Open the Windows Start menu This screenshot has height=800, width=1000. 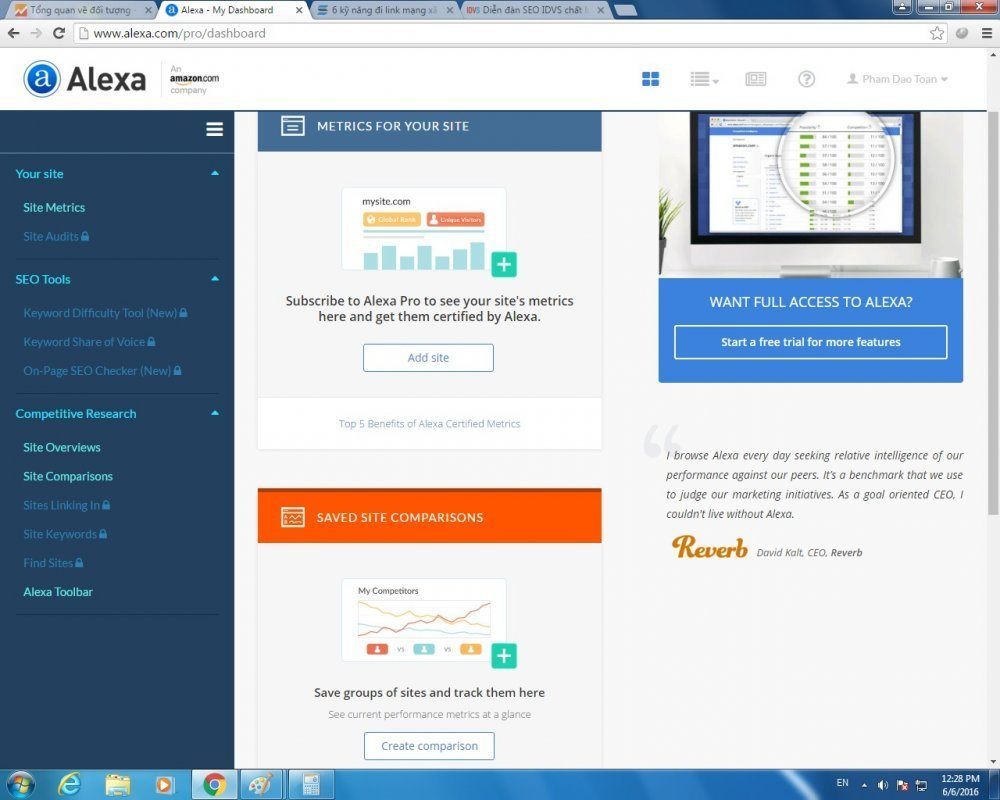[20, 784]
